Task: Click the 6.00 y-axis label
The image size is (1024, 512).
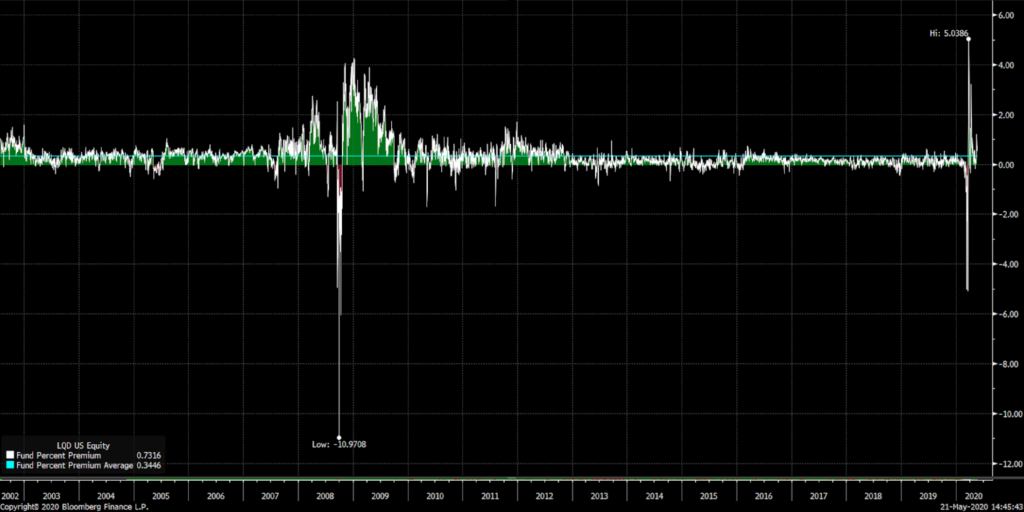Action: coord(1006,15)
